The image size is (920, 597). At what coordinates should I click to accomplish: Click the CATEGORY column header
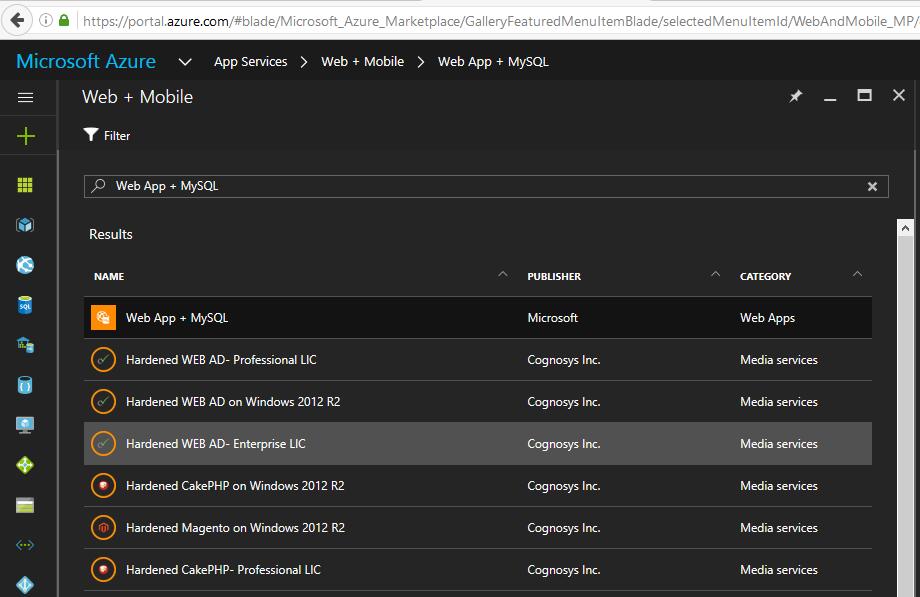(765, 276)
